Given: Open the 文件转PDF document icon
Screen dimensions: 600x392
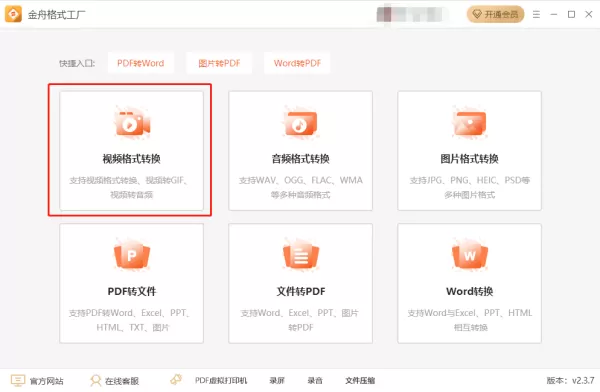Looking at the screenshot, I should [301, 255].
